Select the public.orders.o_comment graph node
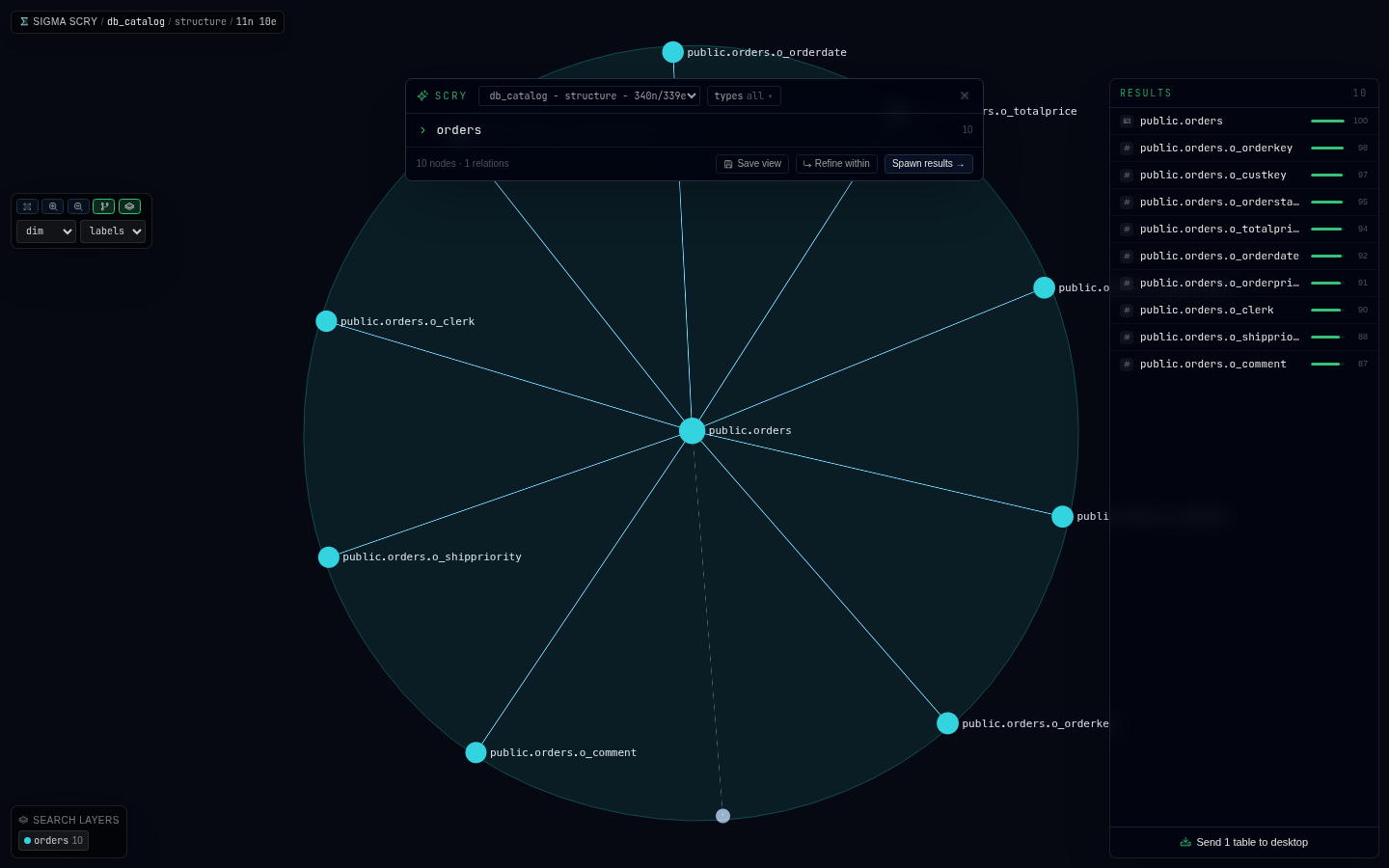Viewport: 1389px width, 868px height. click(476, 752)
